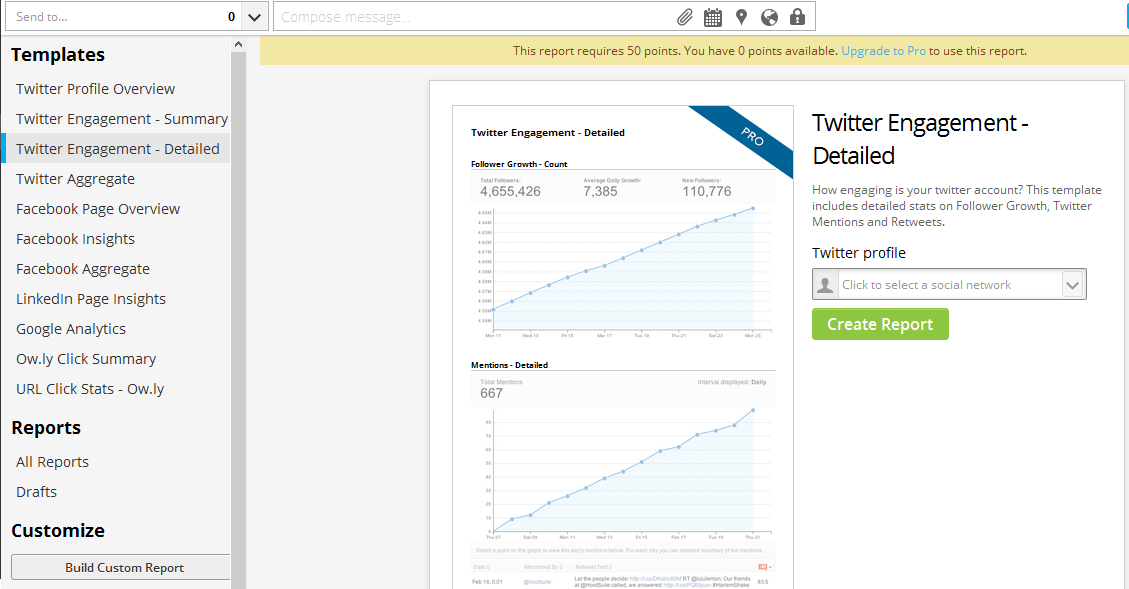Click the attachment paperclip icon
The image size is (1129, 589).
click(x=685, y=17)
